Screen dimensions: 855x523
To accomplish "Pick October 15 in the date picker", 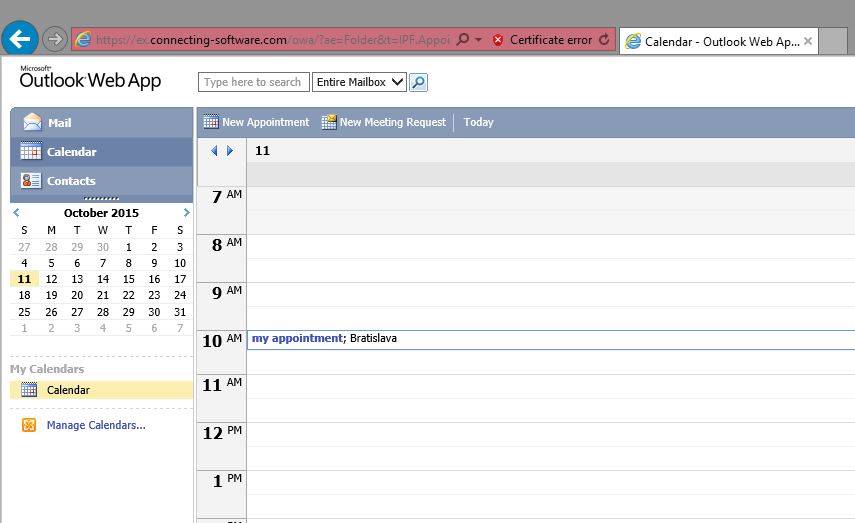I will pyautogui.click(x=129, y=279).
